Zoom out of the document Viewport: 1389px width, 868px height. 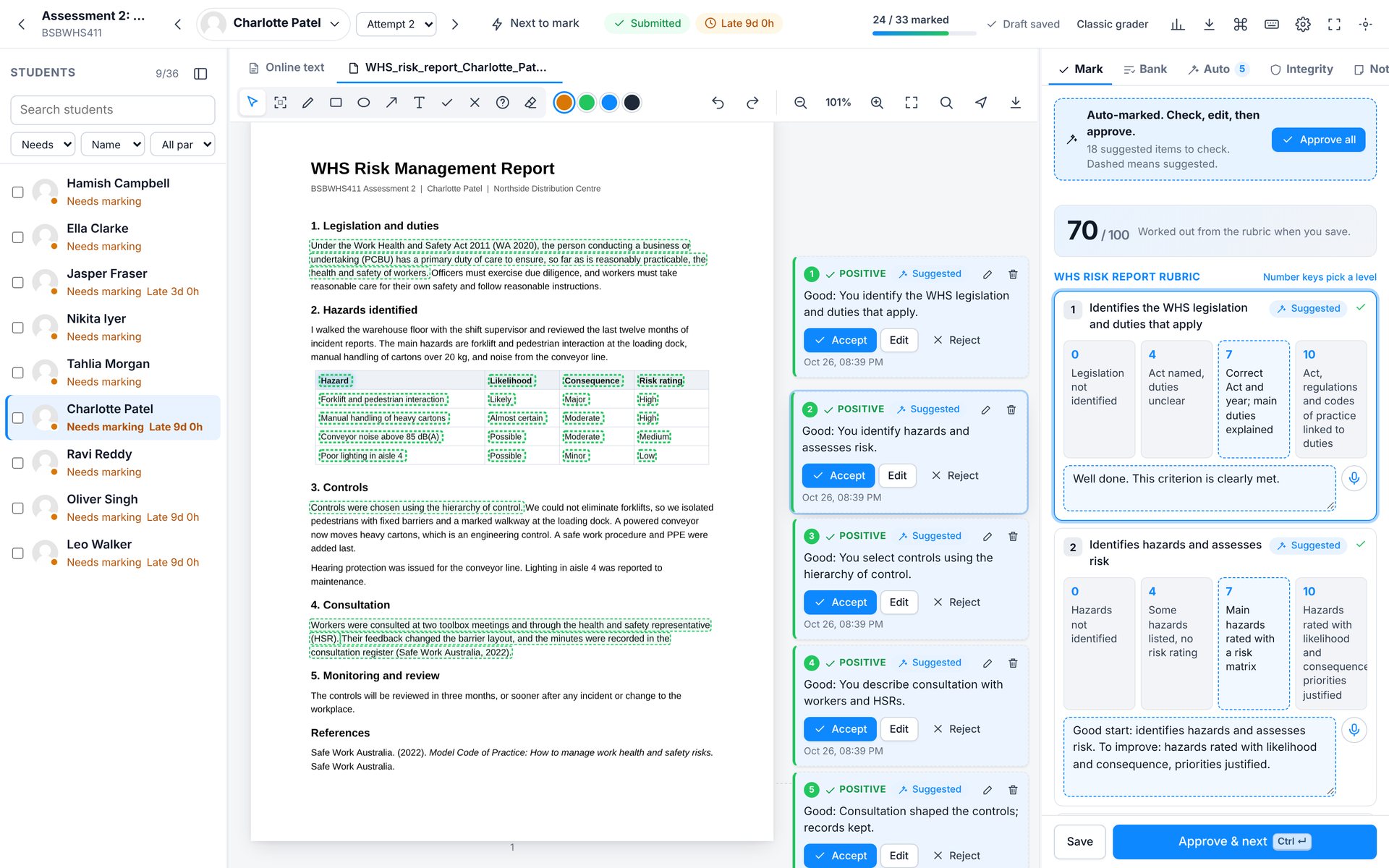click(800, 103)
